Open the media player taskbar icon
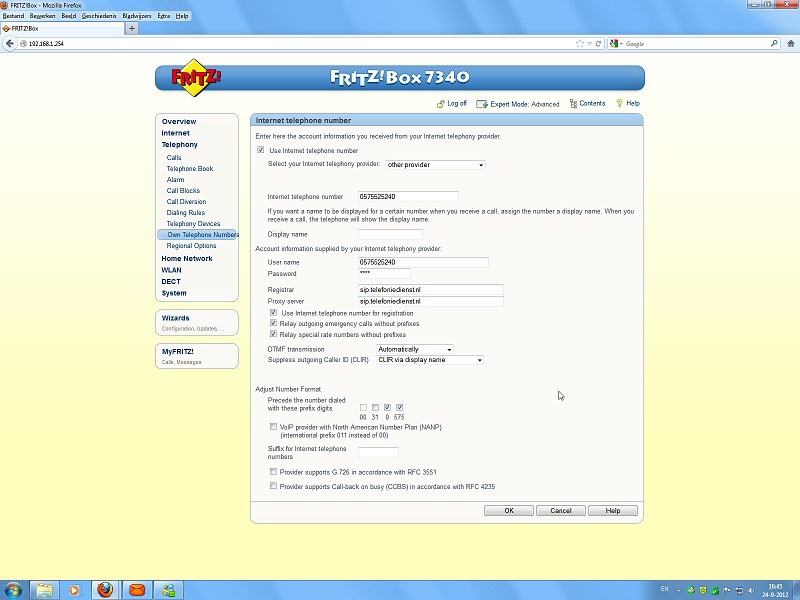The height and width of the screenshot is (600, 800). [74, 590]
